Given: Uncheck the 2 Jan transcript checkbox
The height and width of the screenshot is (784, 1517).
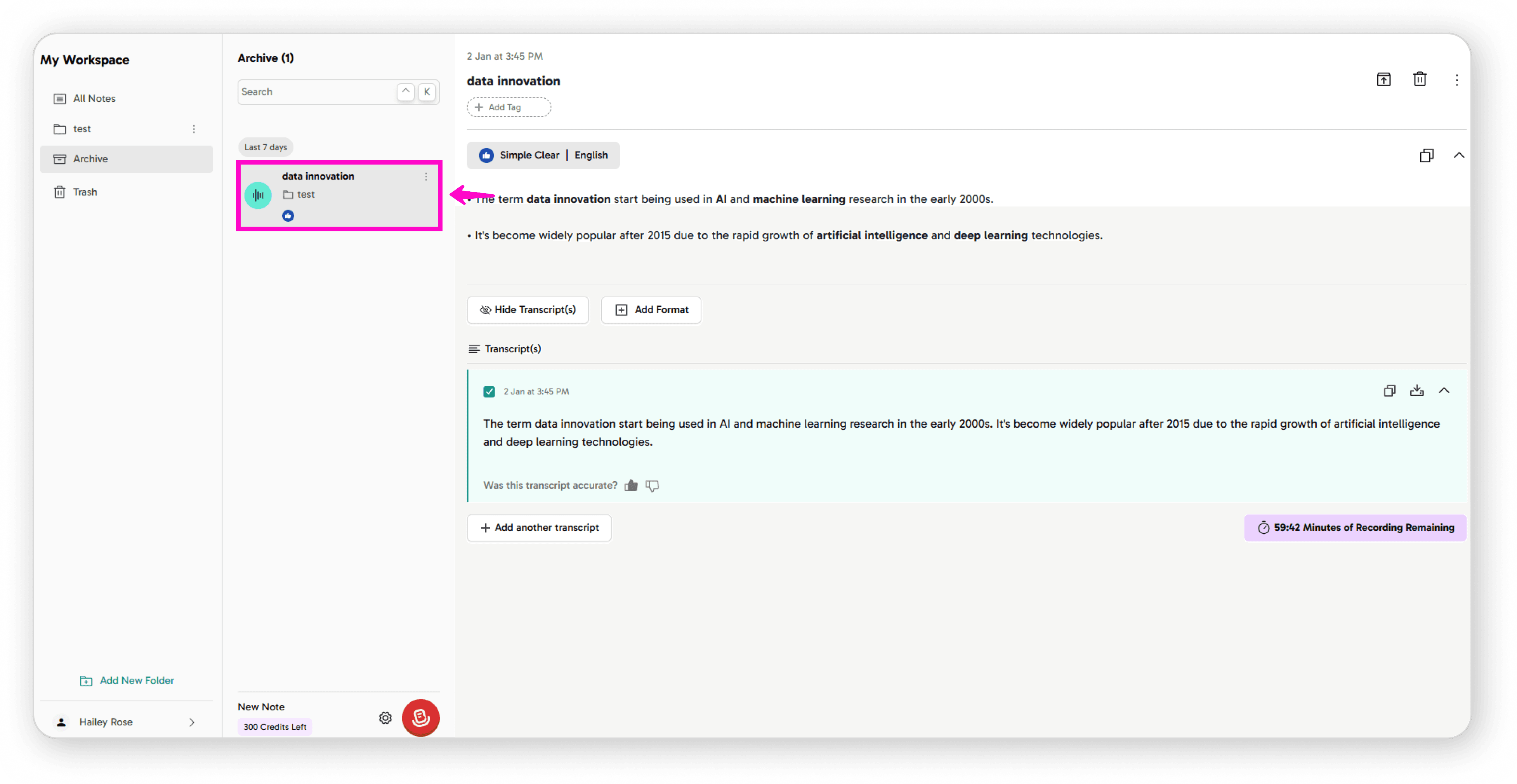Looking at the screenshot, I should 489,392.
